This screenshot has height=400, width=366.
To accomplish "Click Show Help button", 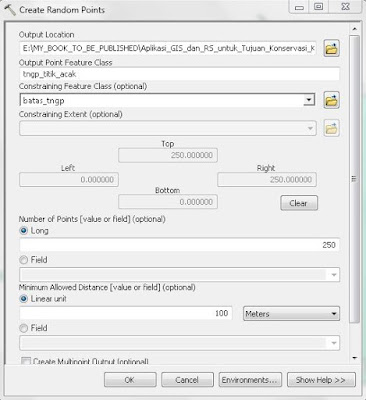I will coord(321,380).
